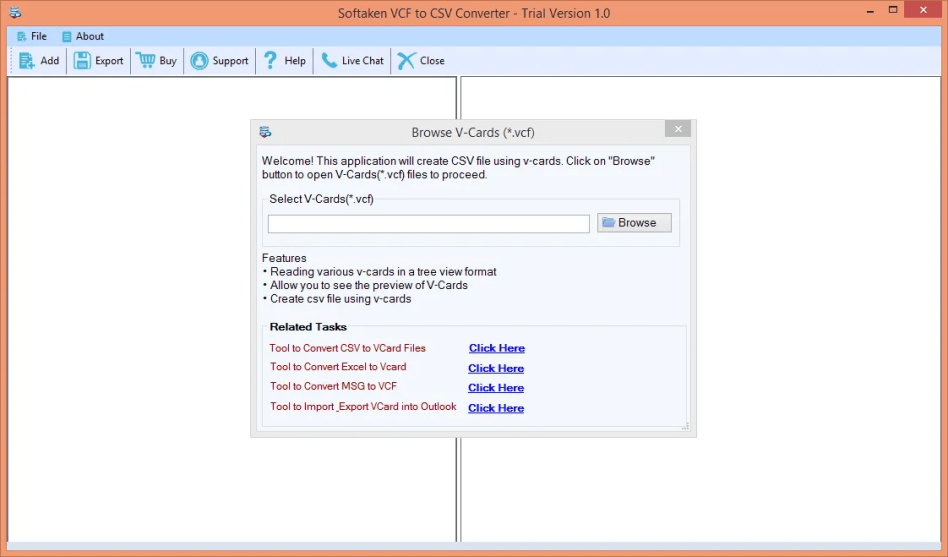Click 'Reading various v-cards in a tree view format'
This screenshot has height=557, width=948.
383,272
